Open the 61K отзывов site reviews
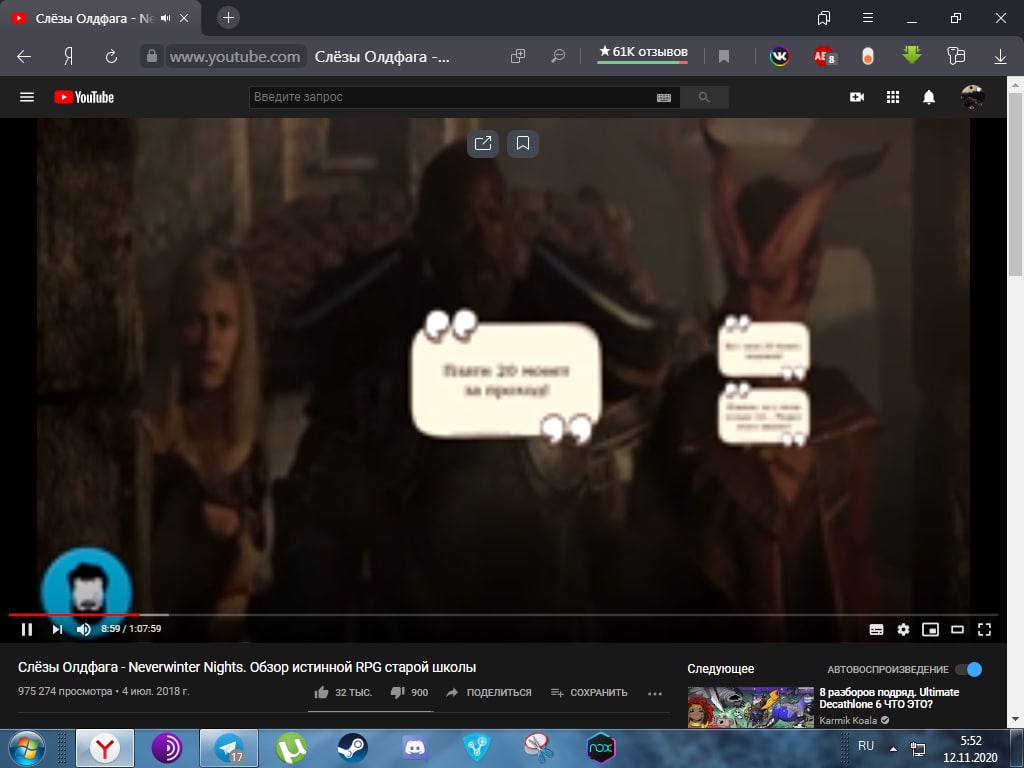 point(643,52)
